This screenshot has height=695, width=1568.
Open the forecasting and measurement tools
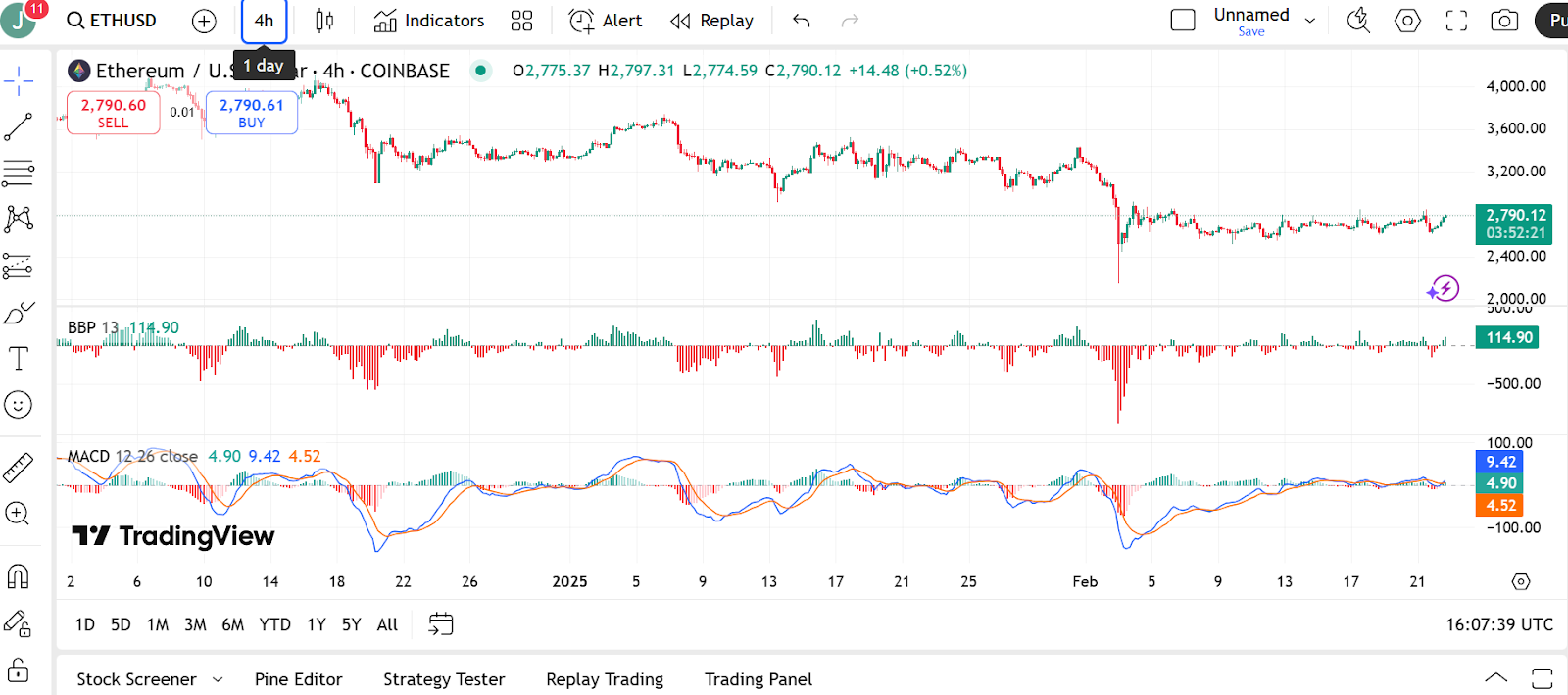click(x=19, y=266)
